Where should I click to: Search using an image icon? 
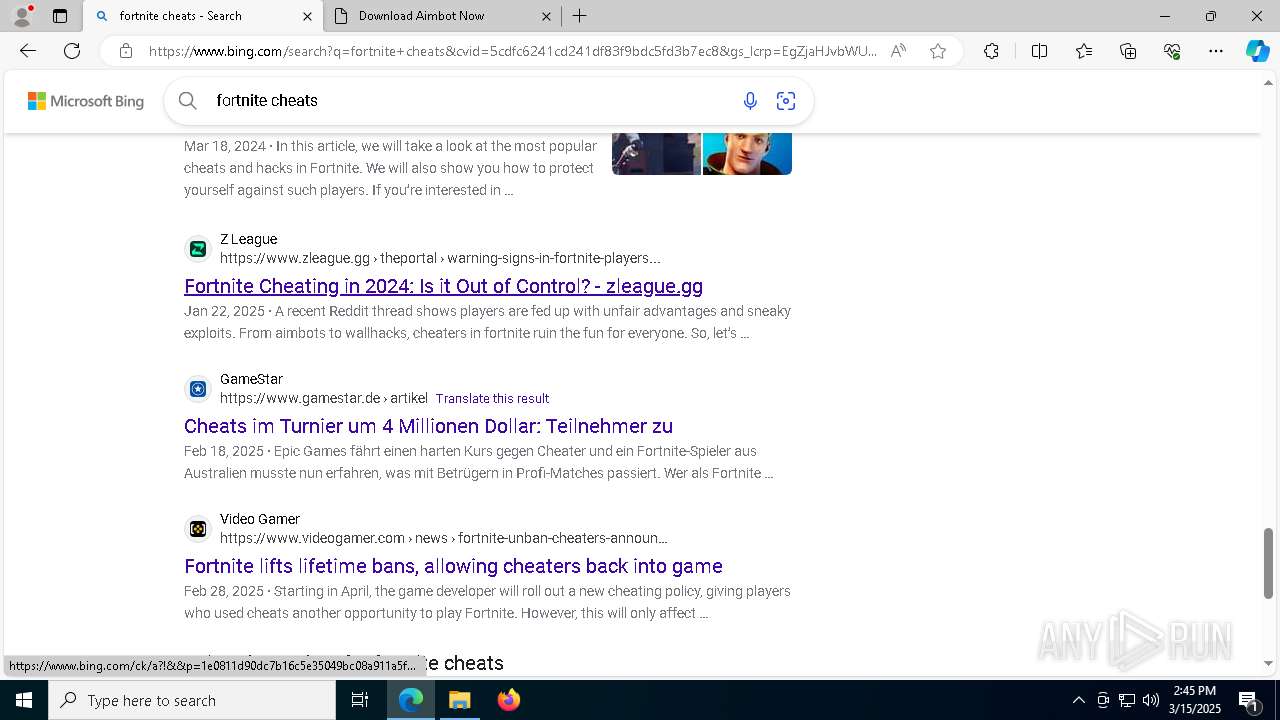(786, 100)
